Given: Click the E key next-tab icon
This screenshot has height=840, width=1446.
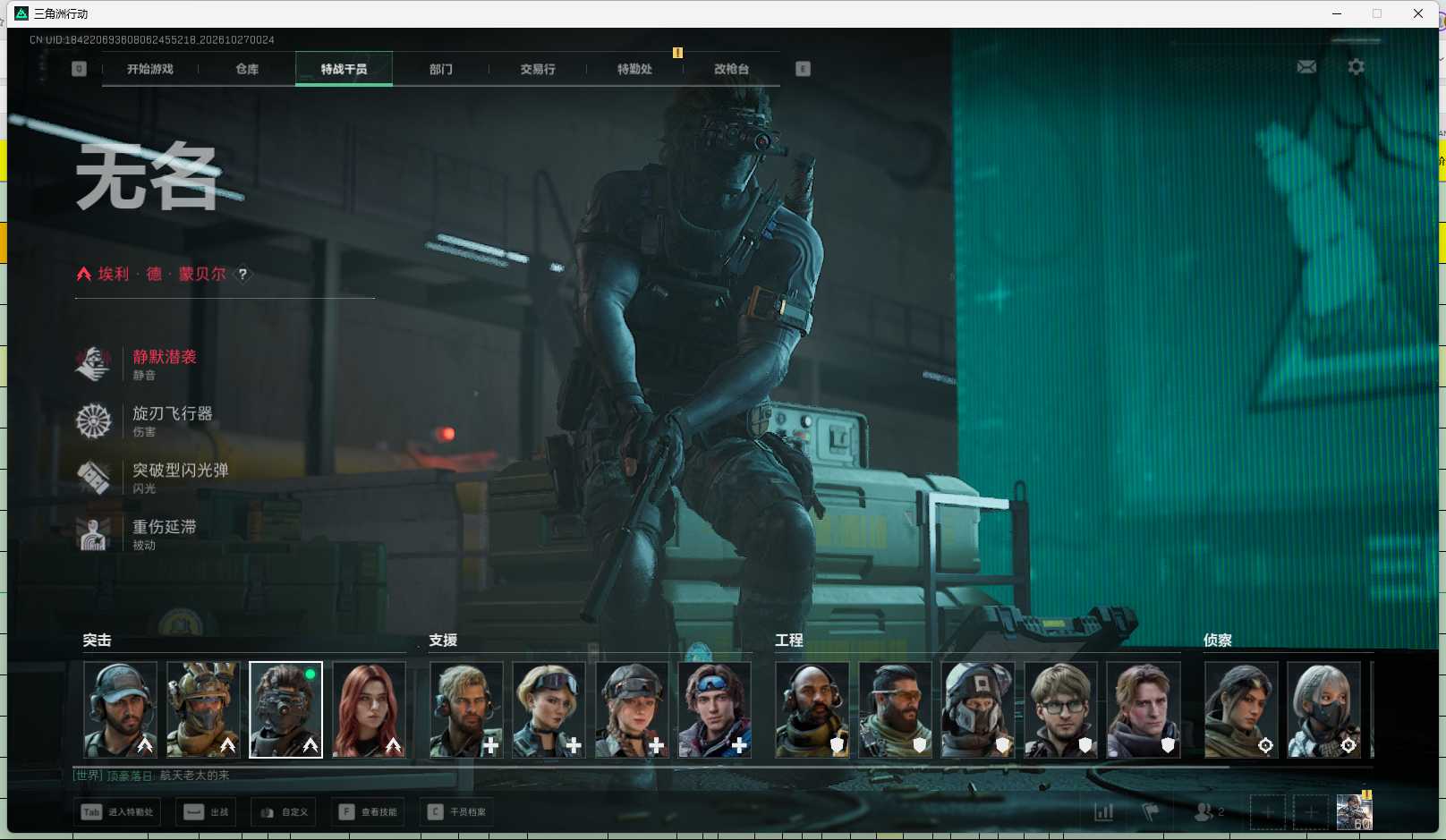Looking at the screenshot, I should (x=803, y=69).
